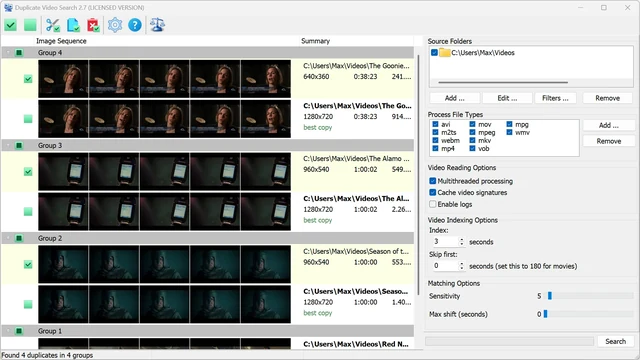Select the C:\Users\Max\Videos\Red N... summary text
Viewport: 640px width, 360px height.
356,344
